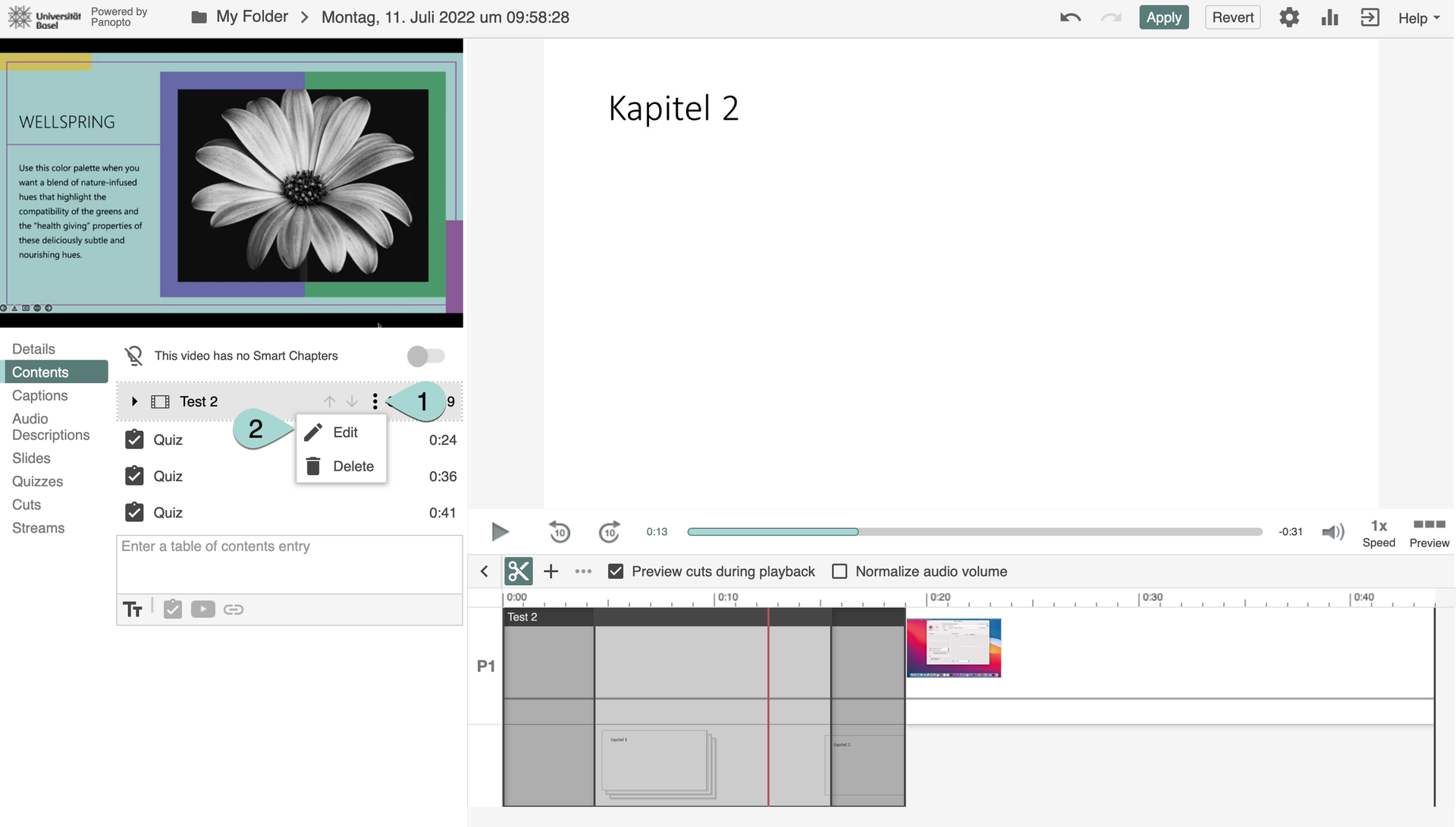The image size is (1456, 827).
Task: Open the Help dropdown menu
Action: [1418, 17]
